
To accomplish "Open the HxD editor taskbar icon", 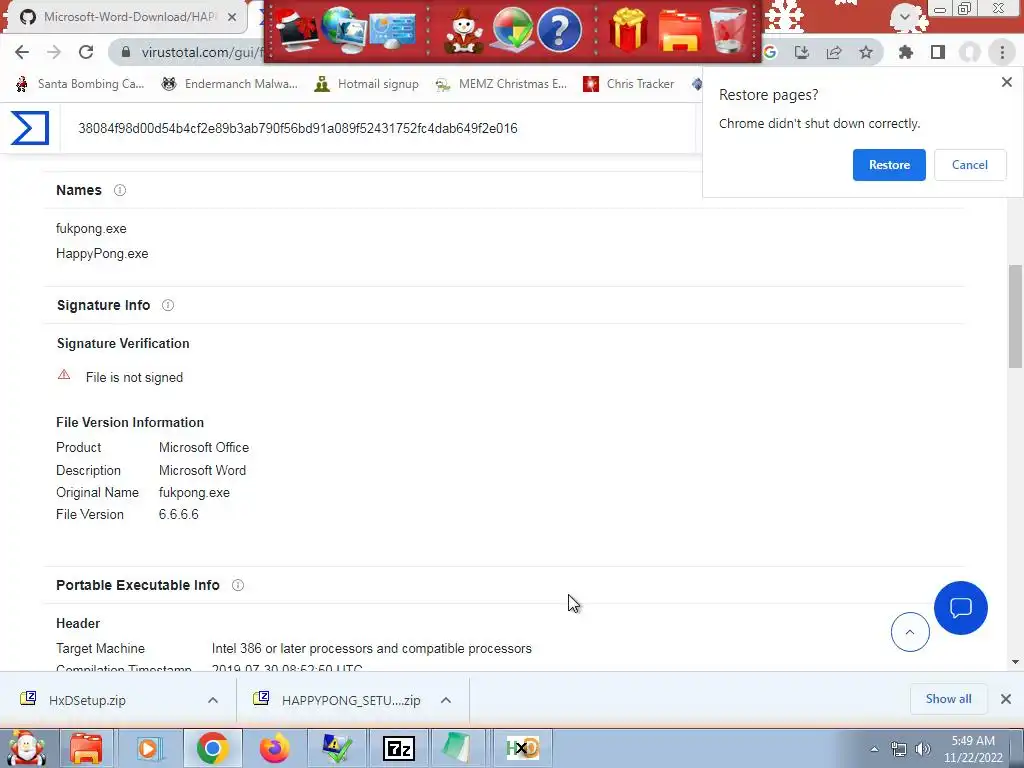I will (522, 748).
